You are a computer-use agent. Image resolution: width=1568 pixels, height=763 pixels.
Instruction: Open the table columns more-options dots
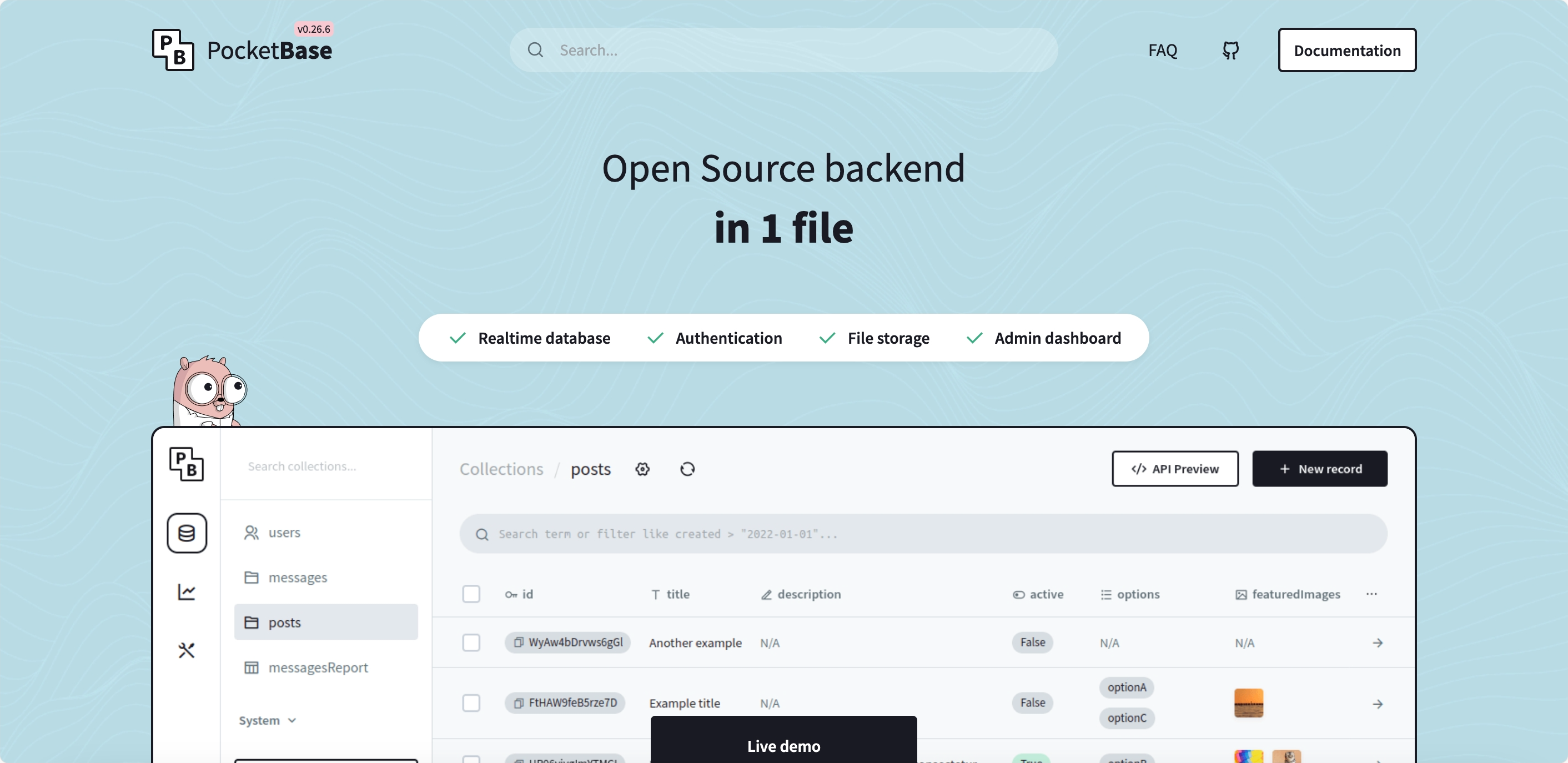pos(1371,594)
